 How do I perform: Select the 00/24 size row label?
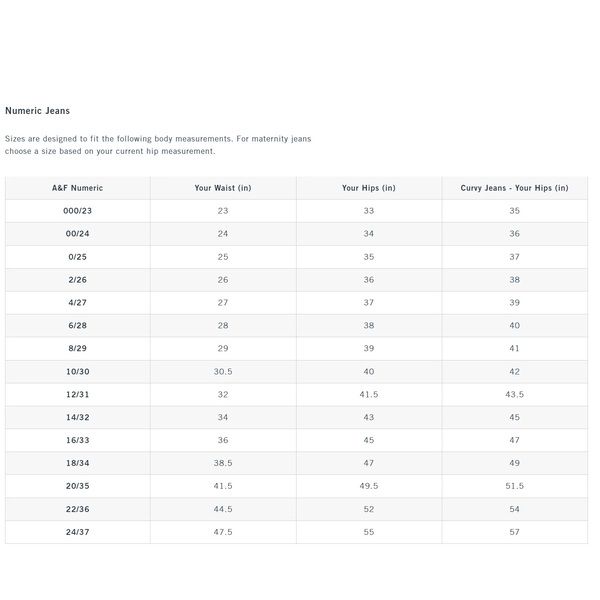tap(77, 234)
